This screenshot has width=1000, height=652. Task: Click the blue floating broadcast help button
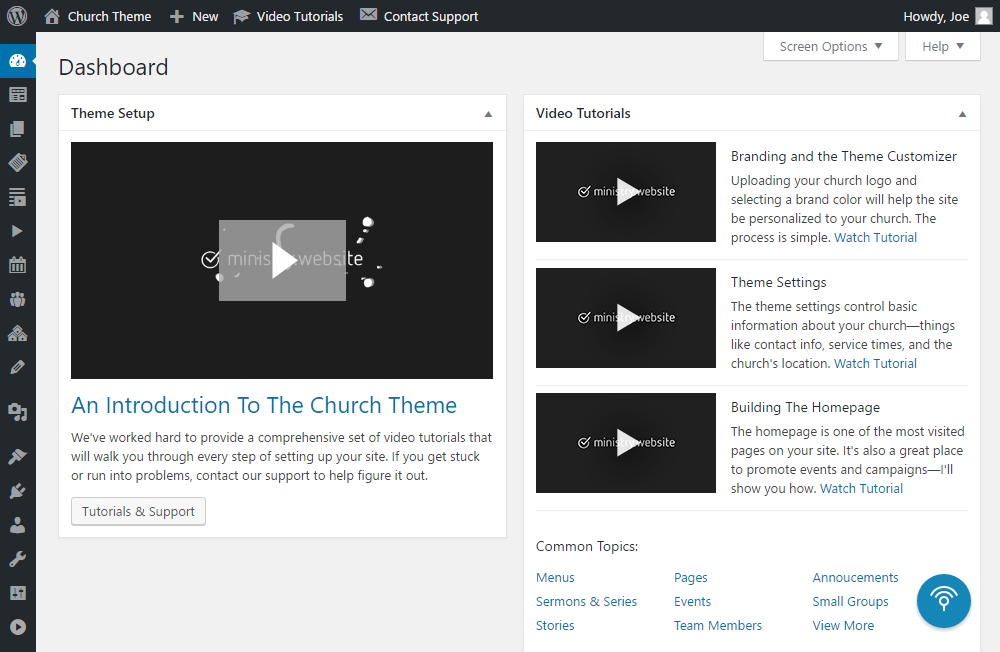tap(943, 600)
